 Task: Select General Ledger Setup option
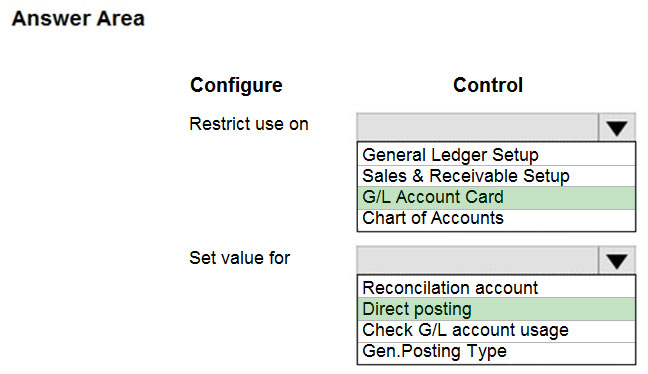tap(496, 155)
